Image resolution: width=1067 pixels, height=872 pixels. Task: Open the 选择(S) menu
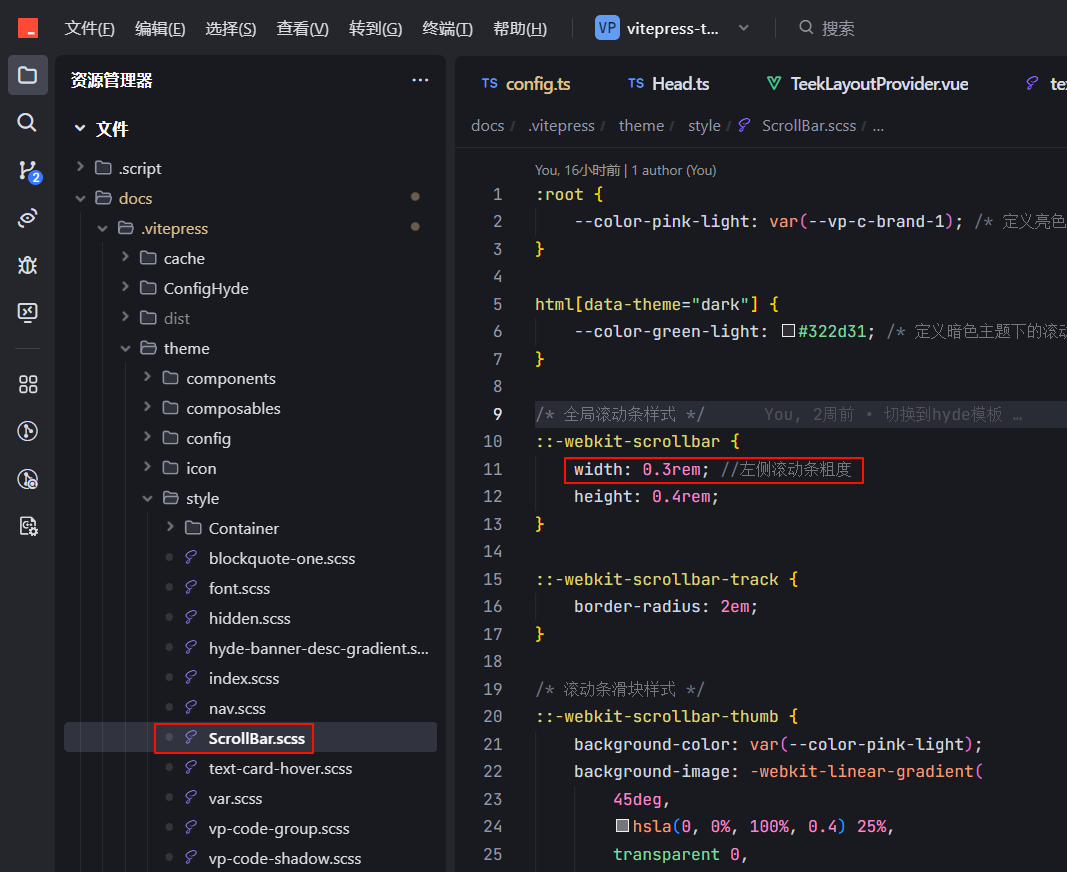point(231,29)
